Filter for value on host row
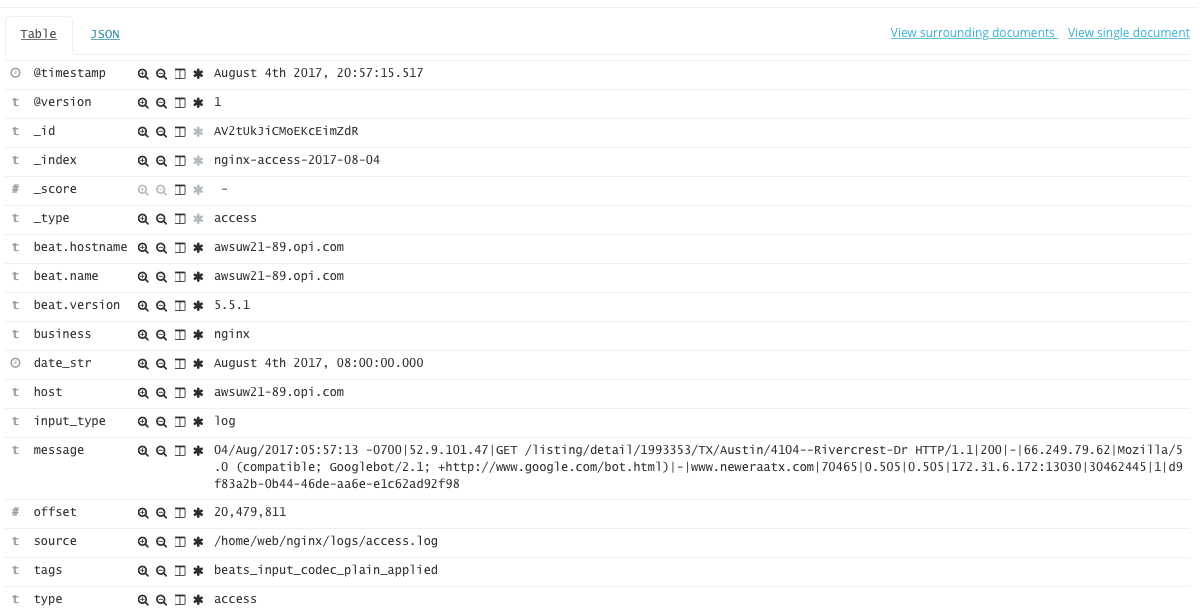Screen dimensions: 1200x615 [143, 393]
